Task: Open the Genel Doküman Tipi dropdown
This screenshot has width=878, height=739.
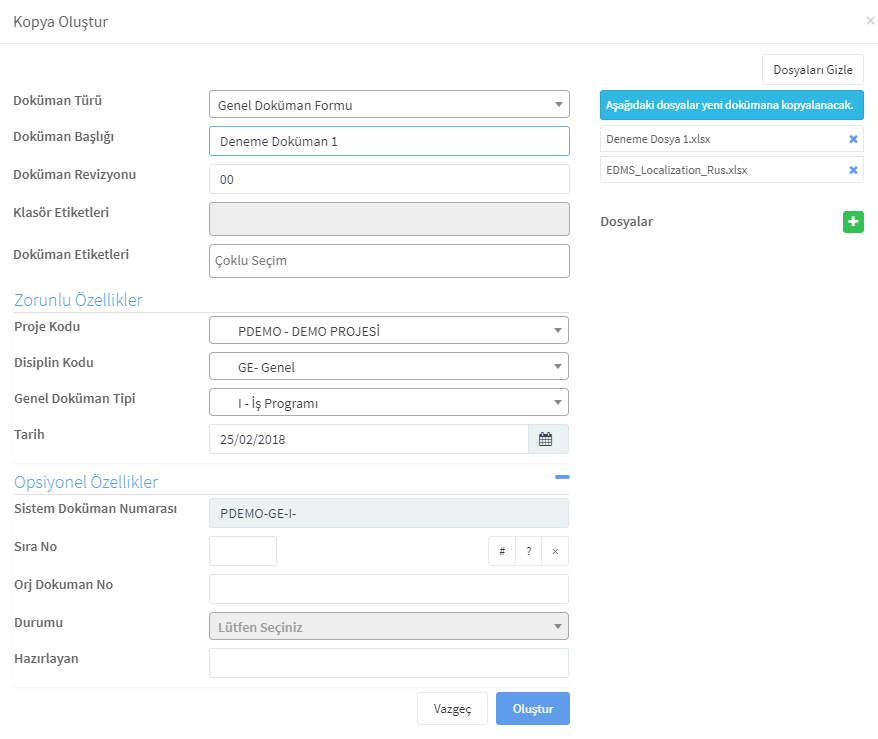Action: (x=389, y=403)
